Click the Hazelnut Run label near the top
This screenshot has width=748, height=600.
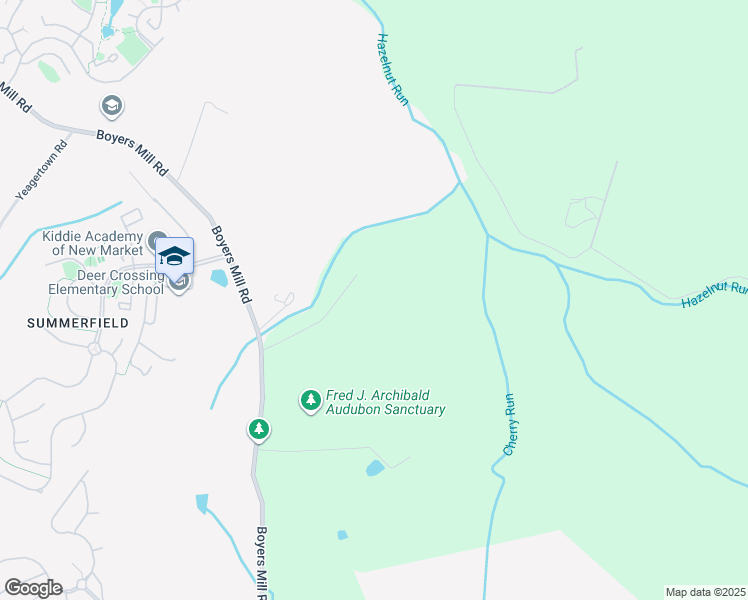393,70
